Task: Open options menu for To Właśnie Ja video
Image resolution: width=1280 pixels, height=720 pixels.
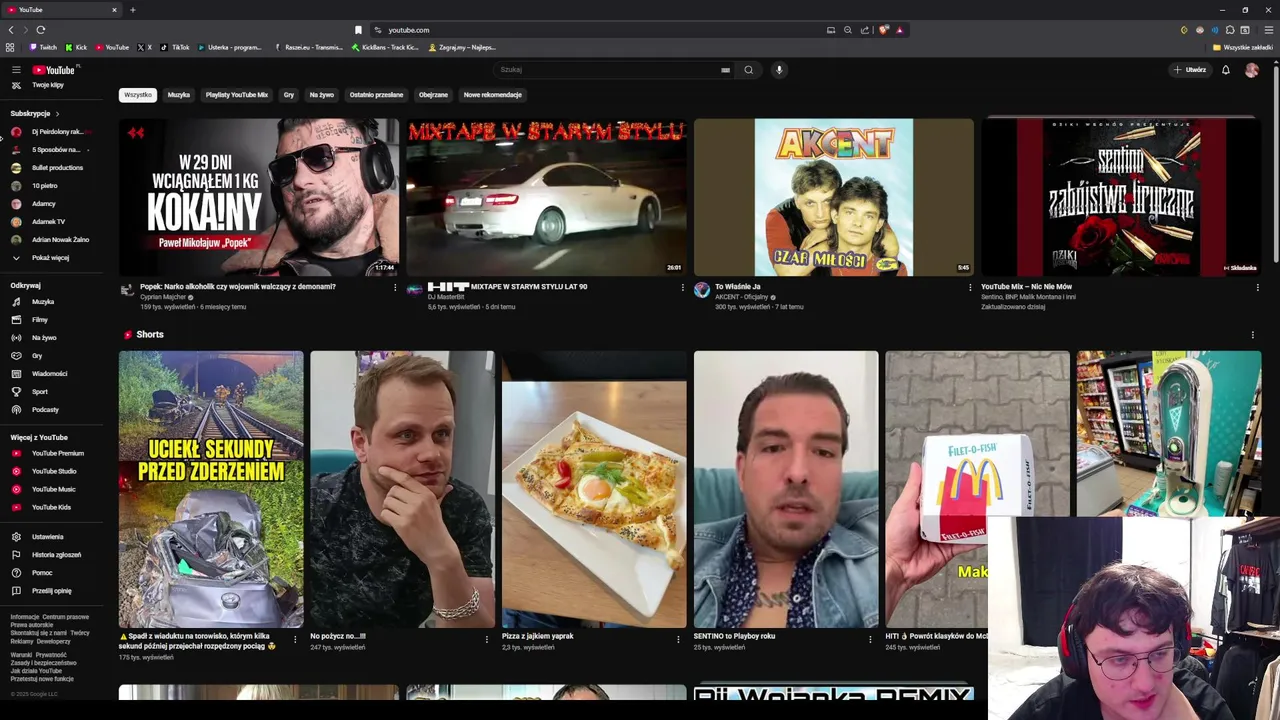Action: (970, 288)
